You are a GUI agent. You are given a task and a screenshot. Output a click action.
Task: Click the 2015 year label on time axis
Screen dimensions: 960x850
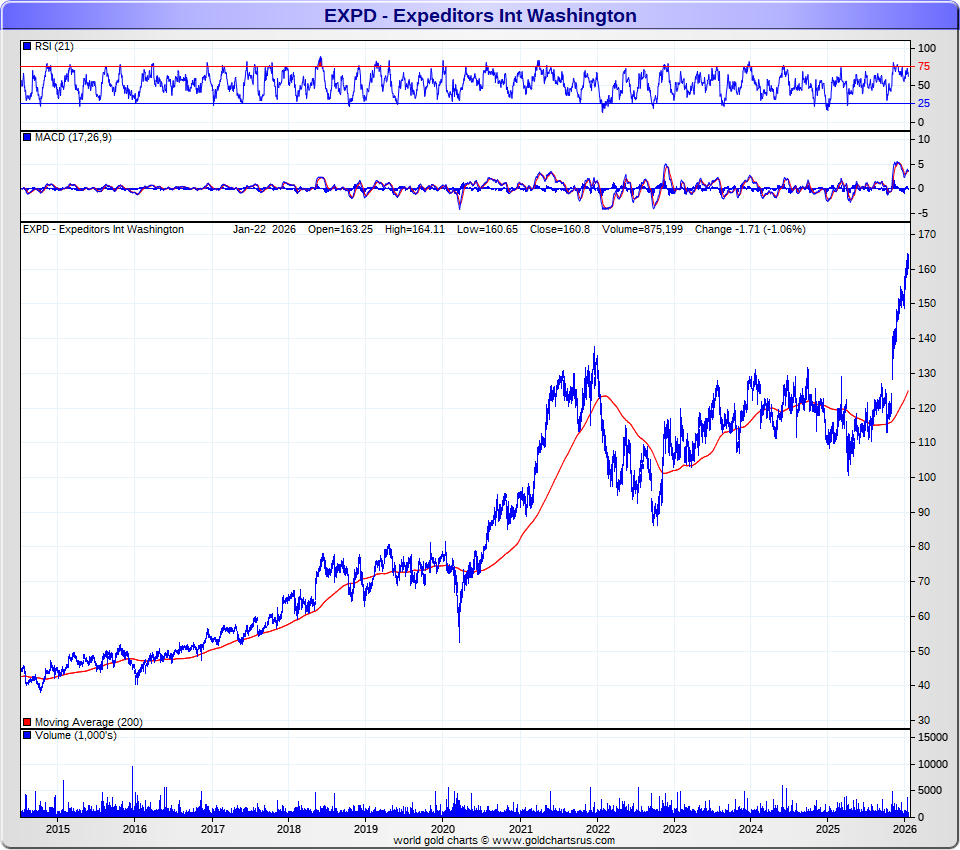click(x=58, y=829)
